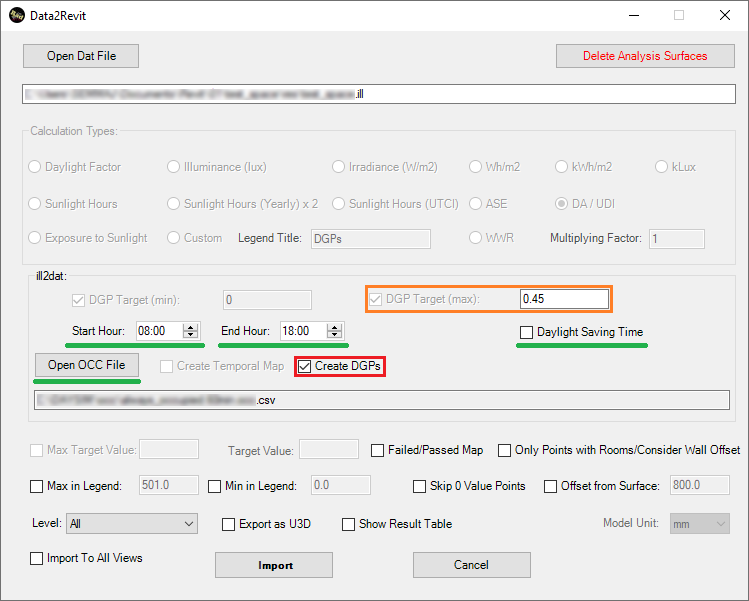Enable Failed/Passed Map checkbox

pyautogui.click(x=377, y=450)
